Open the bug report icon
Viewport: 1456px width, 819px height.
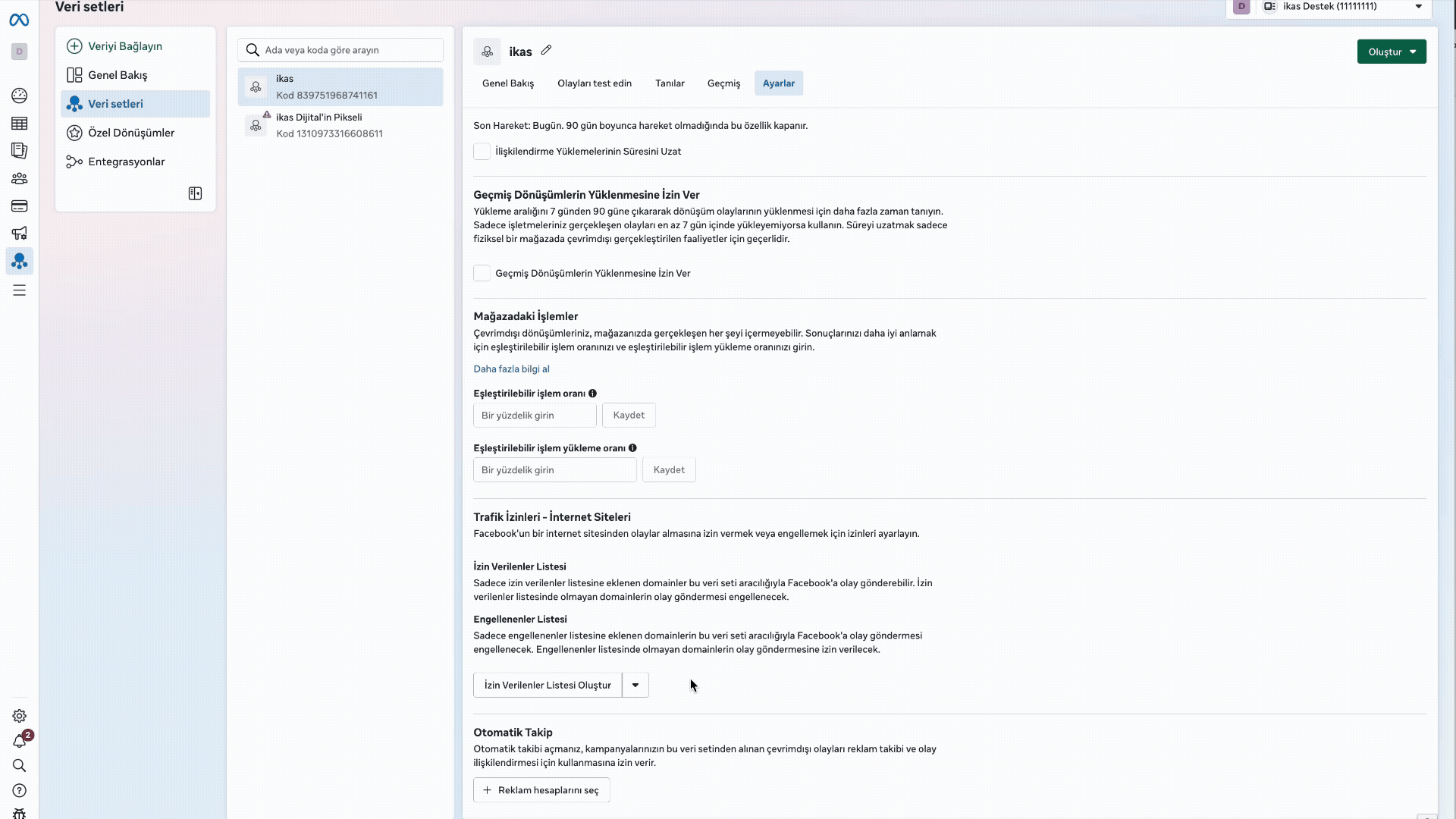tap(19, 813)
